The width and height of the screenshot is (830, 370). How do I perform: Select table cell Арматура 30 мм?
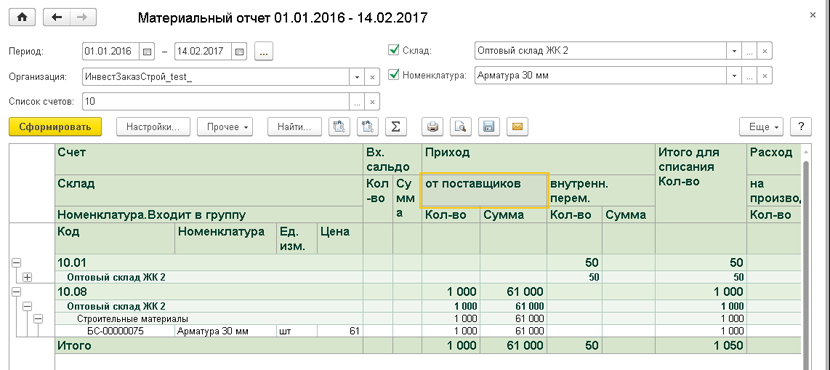point(225,331)
